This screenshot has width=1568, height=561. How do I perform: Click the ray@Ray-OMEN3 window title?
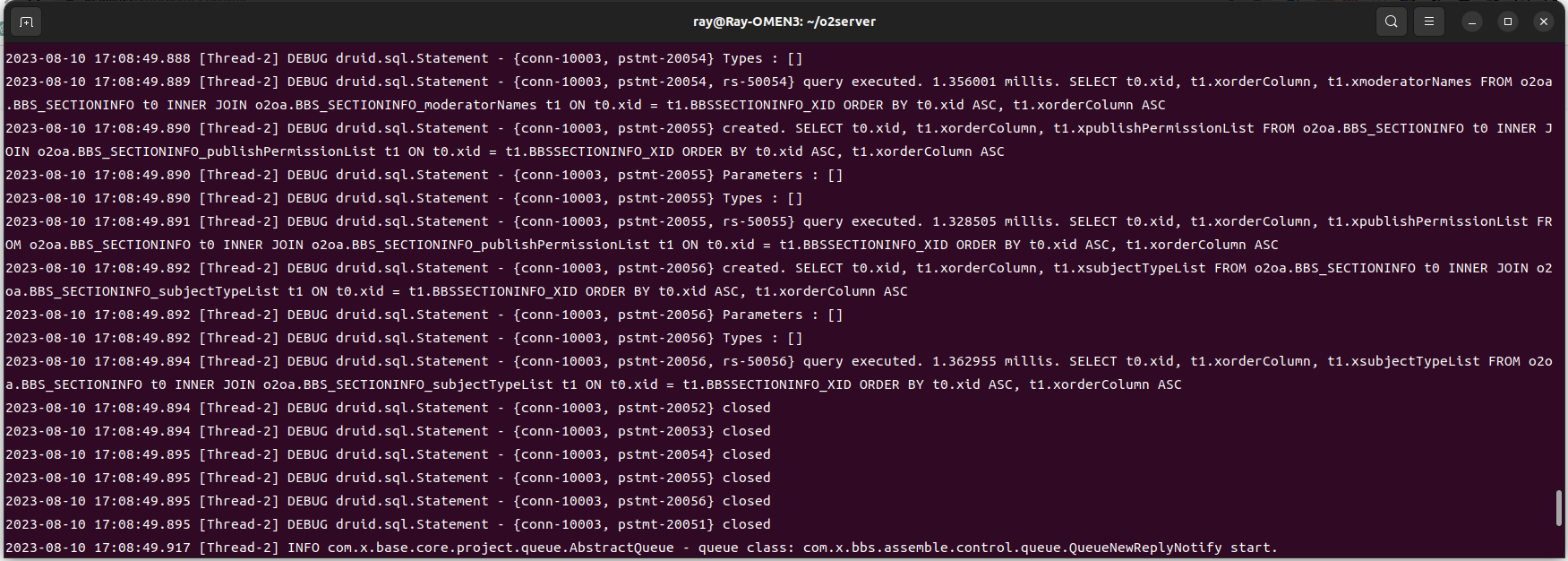[x=784, y=22]
